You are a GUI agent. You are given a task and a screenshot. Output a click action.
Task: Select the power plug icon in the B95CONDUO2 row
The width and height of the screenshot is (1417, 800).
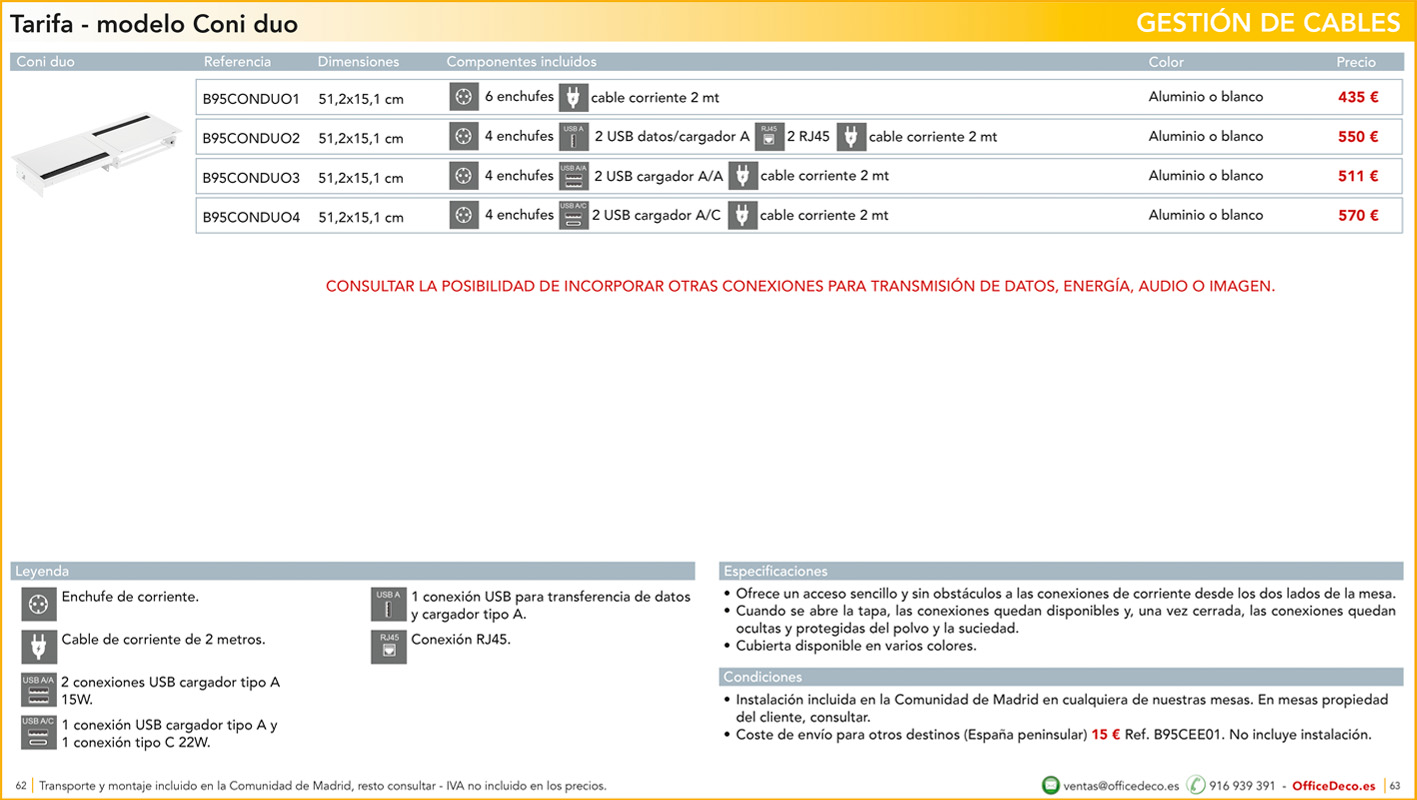point(850,136)
